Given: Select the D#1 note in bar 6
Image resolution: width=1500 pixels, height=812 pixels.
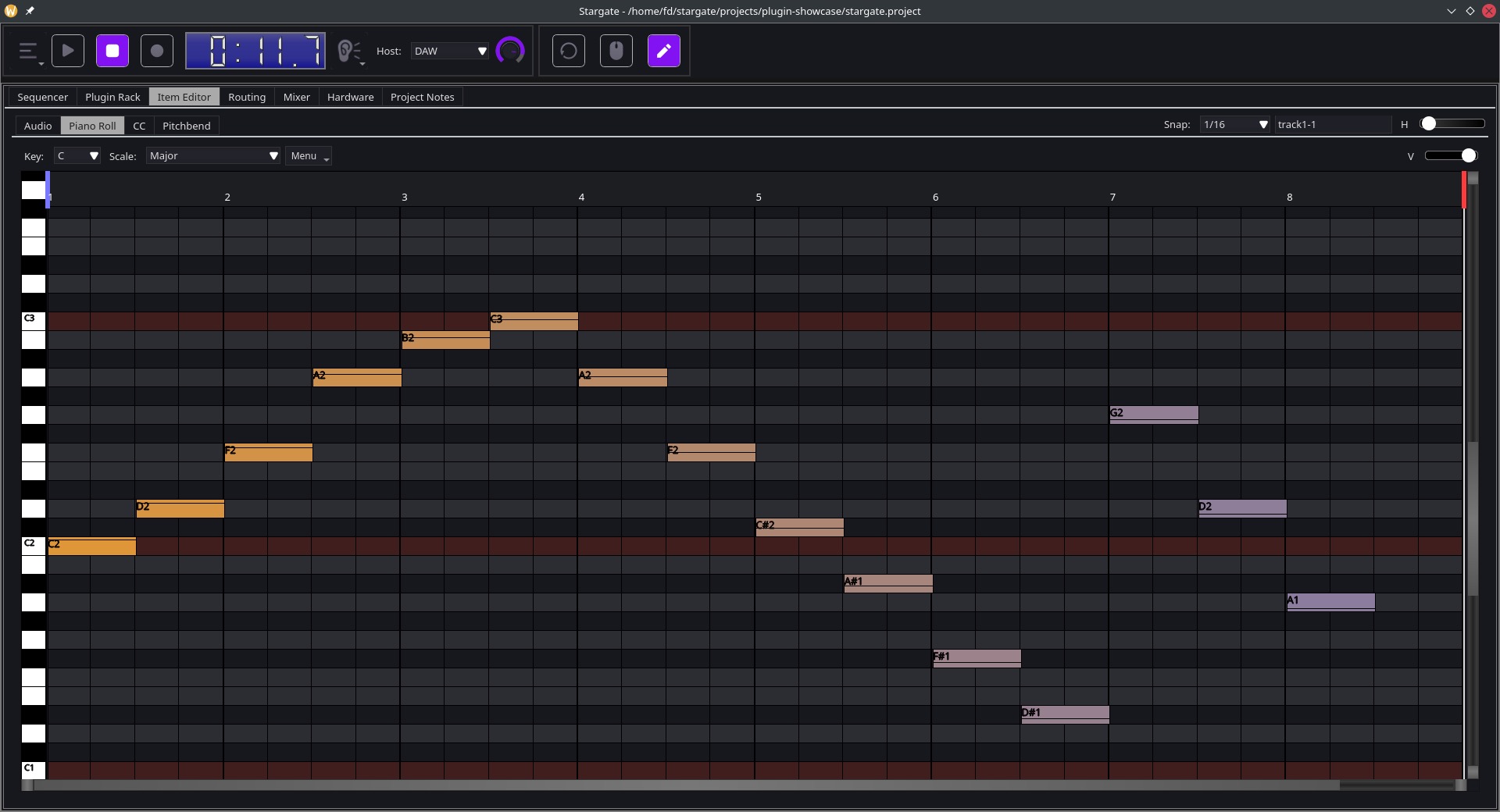Looking at the screenshot, I should pyautogui.click(x=1066, y=714).
